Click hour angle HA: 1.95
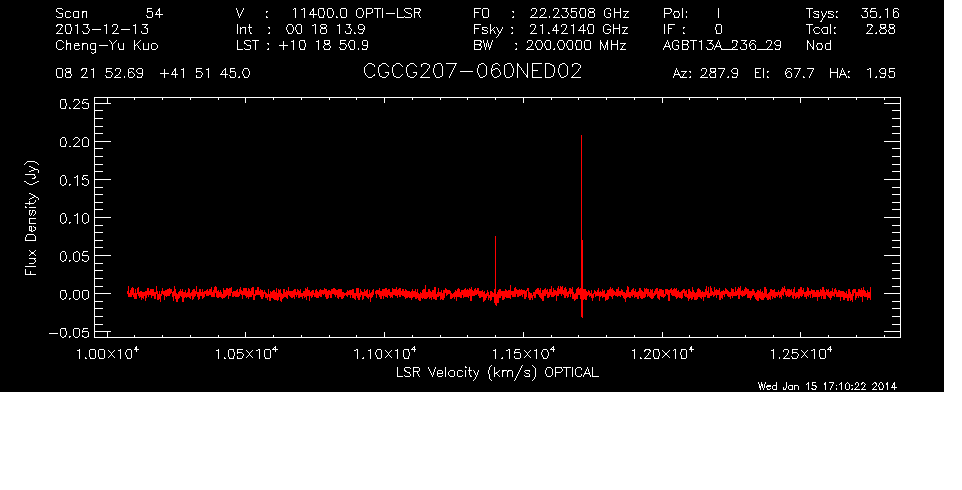Screen dimensions: 962x490 [863, 74]
